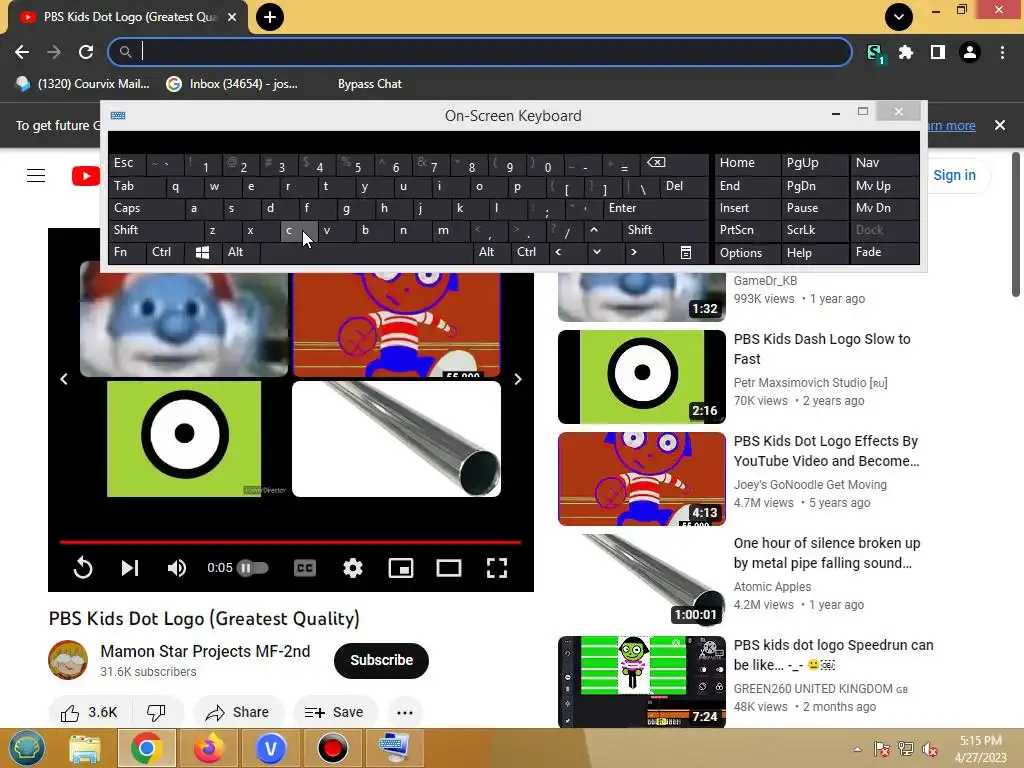Open the Chrome profile avatar
Image resolution: width=1024 pixels, height=768 pixels.
pyautogui.click(x=970, y=52)
